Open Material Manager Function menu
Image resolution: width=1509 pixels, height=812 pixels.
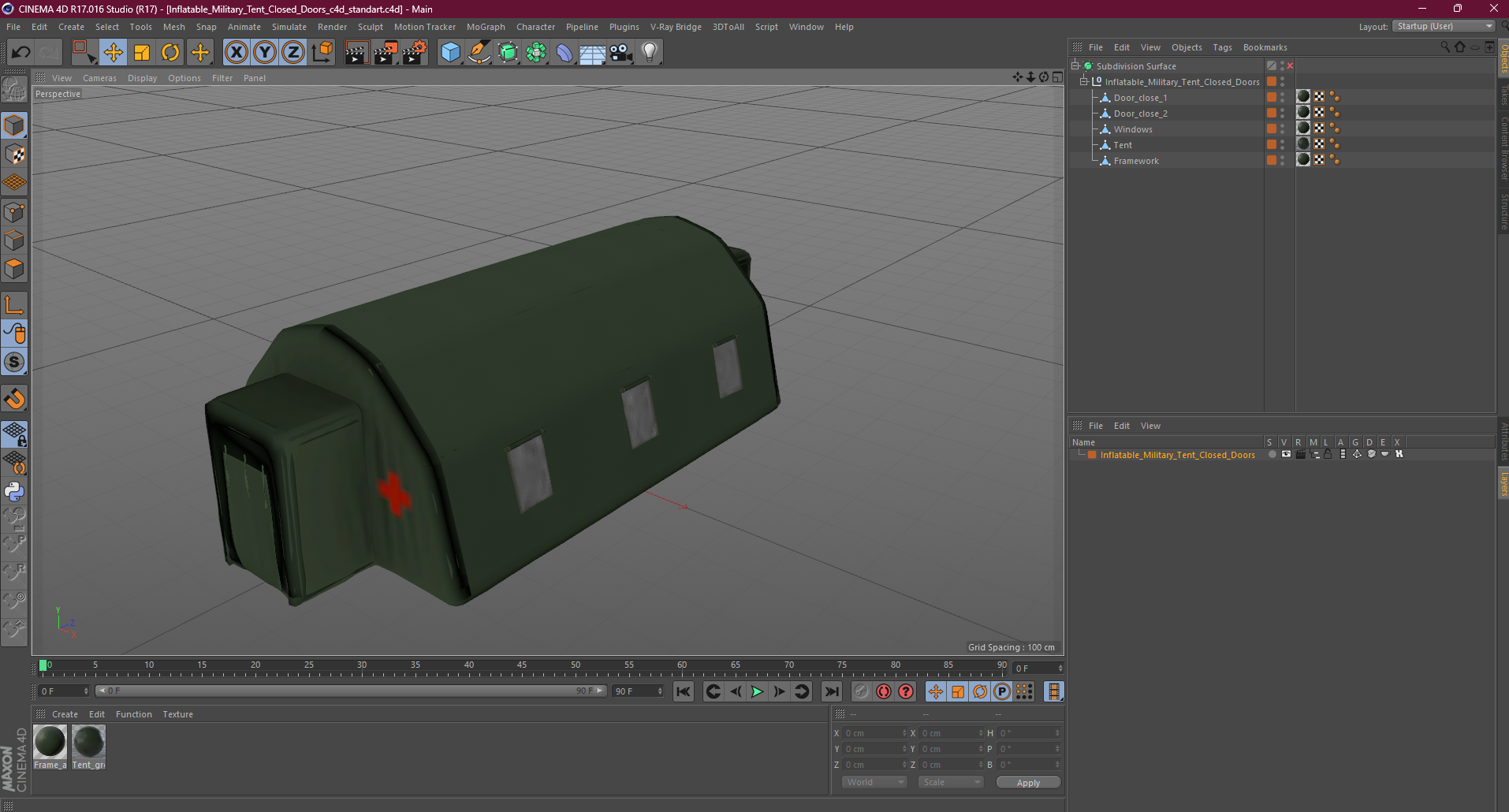tap(133, 714)
